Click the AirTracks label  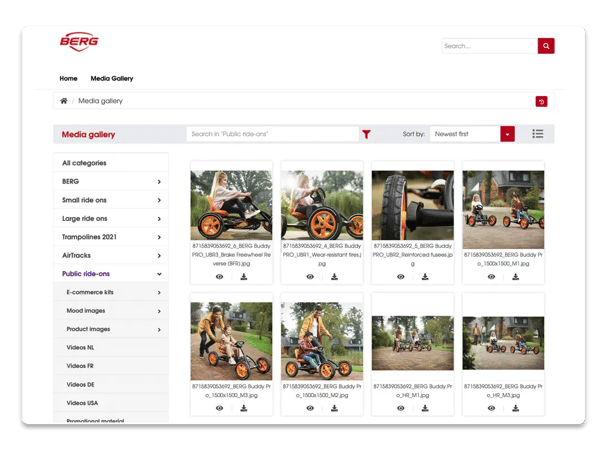pyautogui.click(x=76, y=255)
